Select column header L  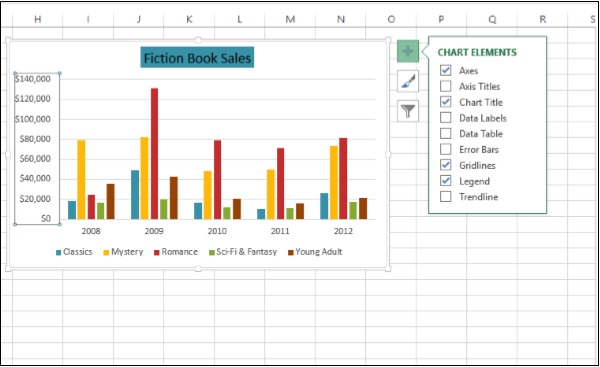pos(240,20)
